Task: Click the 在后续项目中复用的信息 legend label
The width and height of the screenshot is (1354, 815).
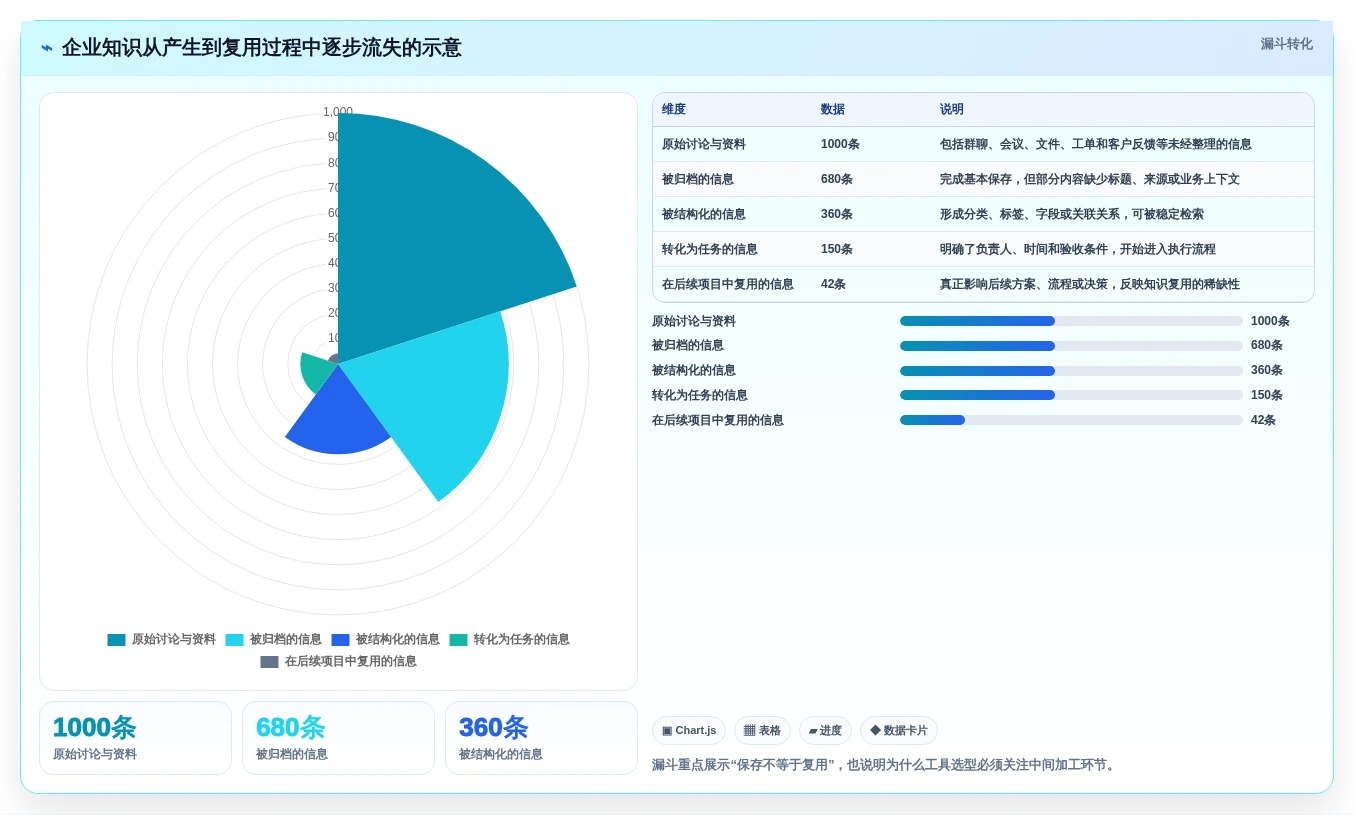Action: pyautogui.click(x=351, y=662)
